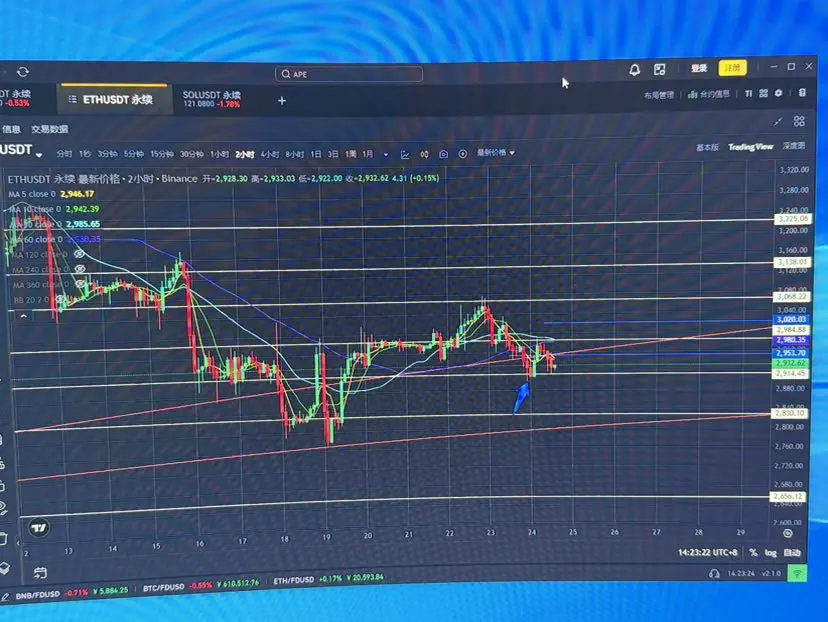Switch chart to 深度图 depth view
Image resolution: width=828 pixels, height=622 pixels.
(794, 145)
